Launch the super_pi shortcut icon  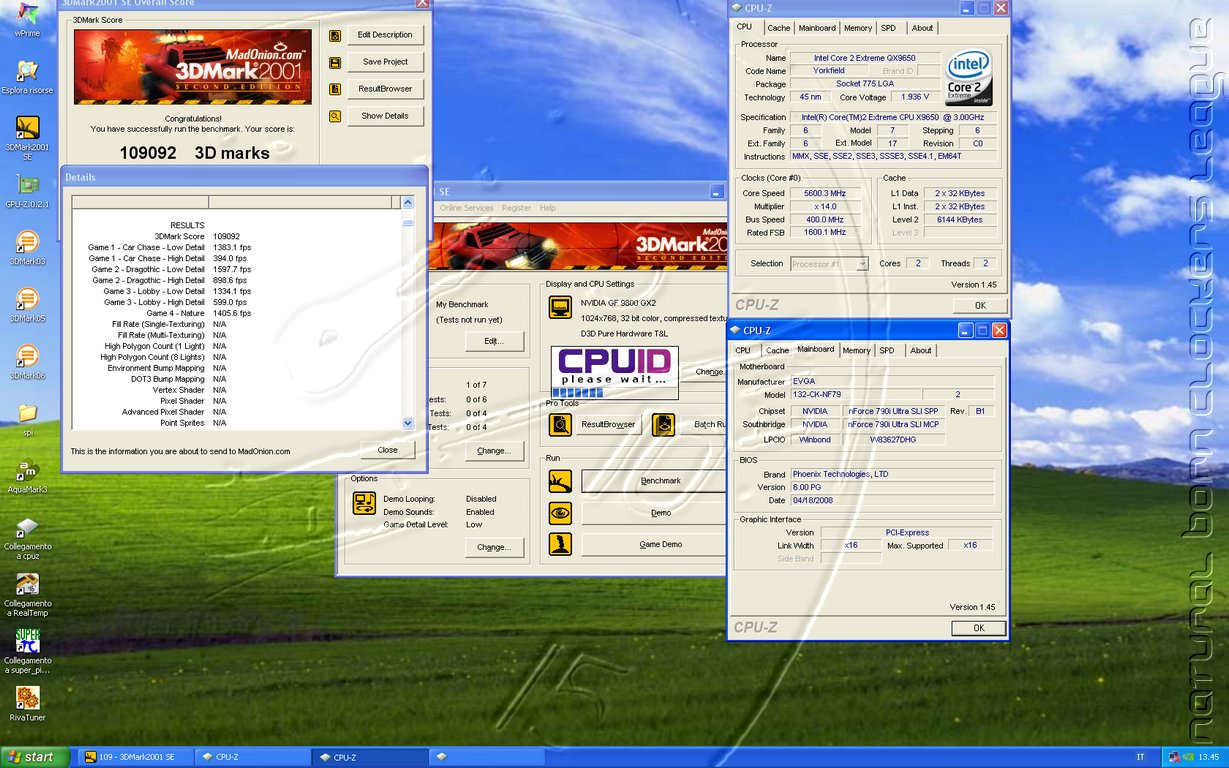tap(27, 651)
